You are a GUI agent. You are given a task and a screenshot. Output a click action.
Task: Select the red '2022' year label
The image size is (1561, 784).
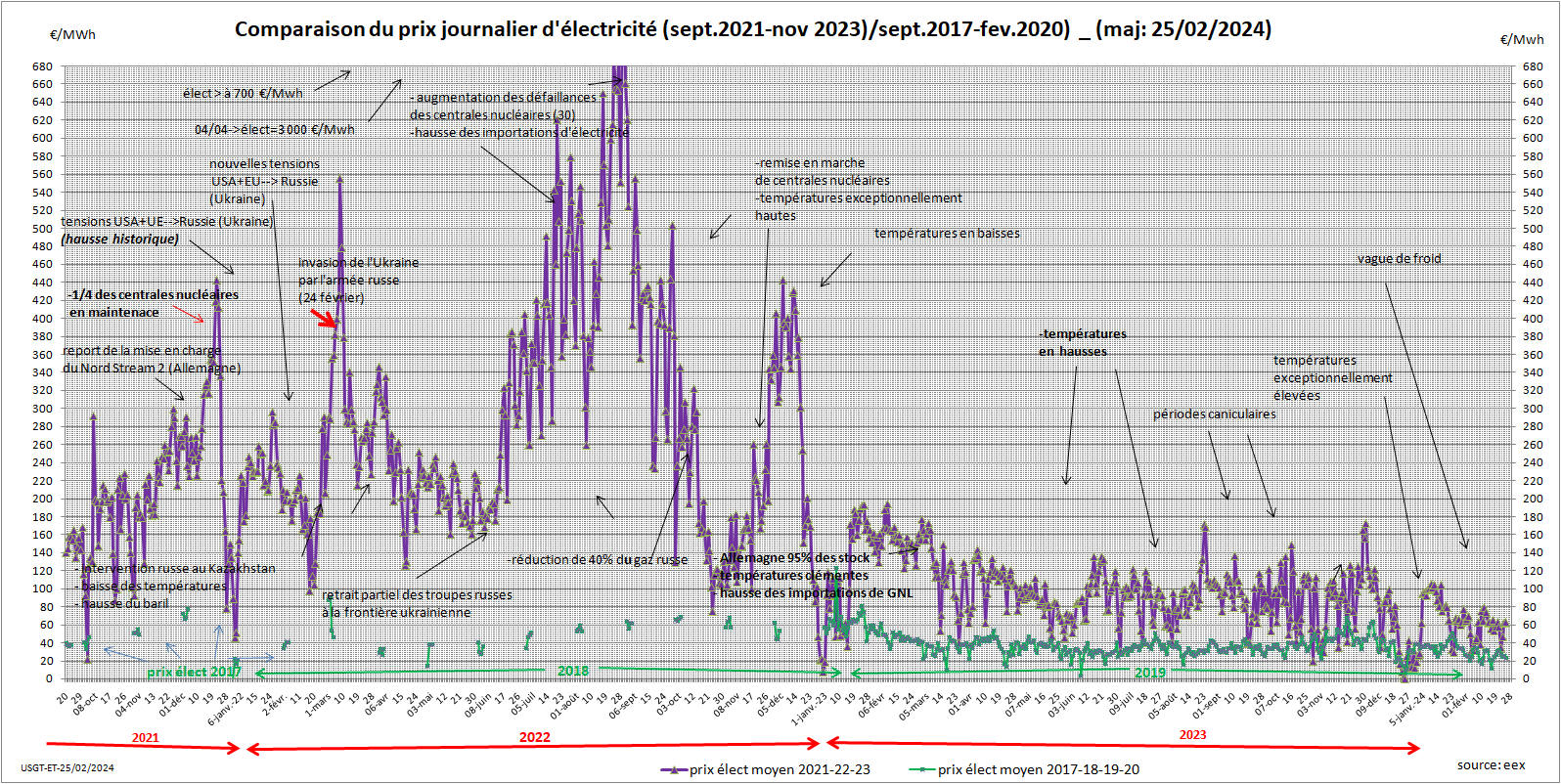pos(534,737)
